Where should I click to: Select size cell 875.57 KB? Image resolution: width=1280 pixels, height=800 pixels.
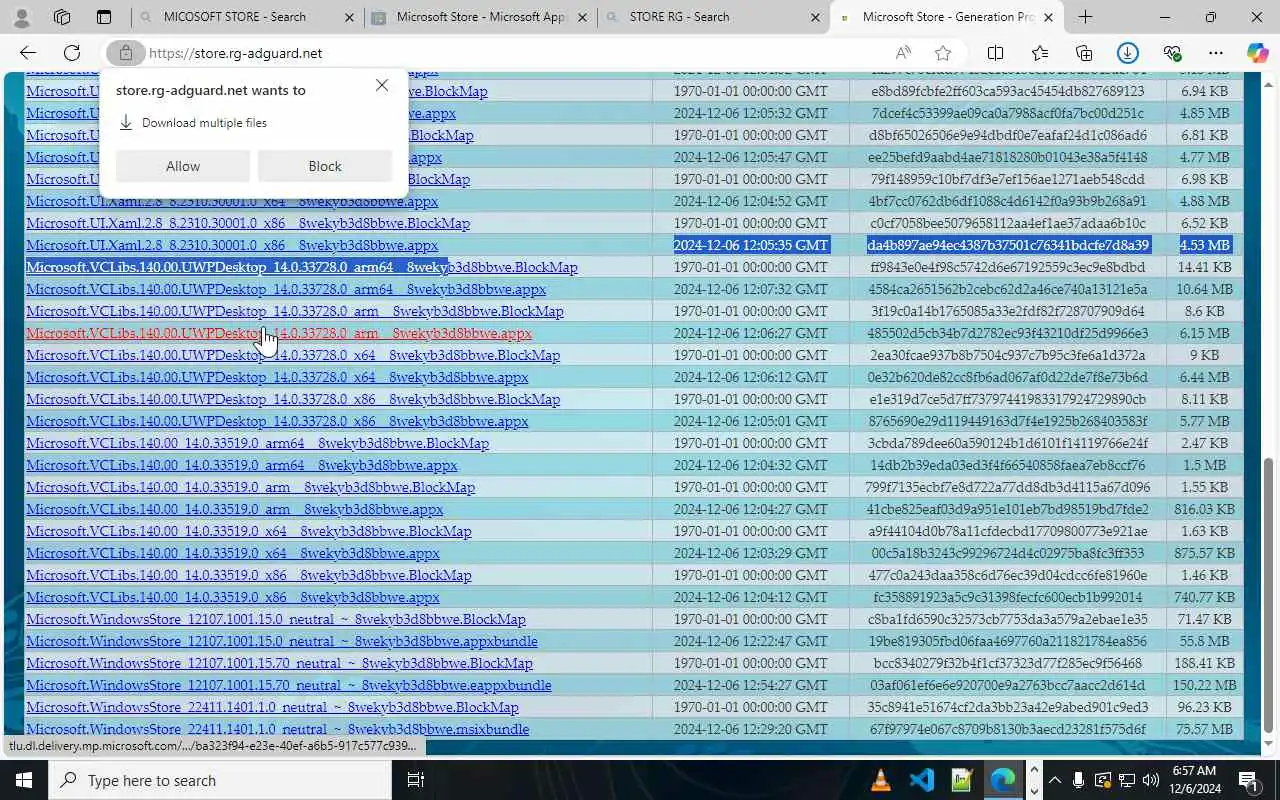pos(1204,553)
